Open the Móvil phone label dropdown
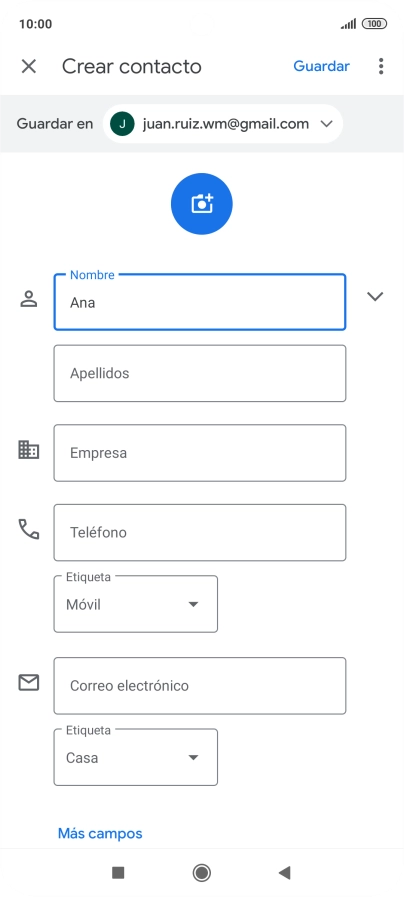404x897 pixels. click(x=136, y=604)
